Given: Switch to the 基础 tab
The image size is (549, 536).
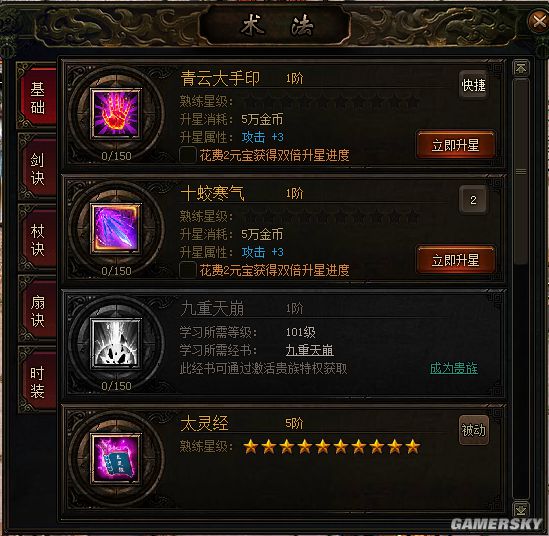Looking at the screenshot, I should (37, 97).
